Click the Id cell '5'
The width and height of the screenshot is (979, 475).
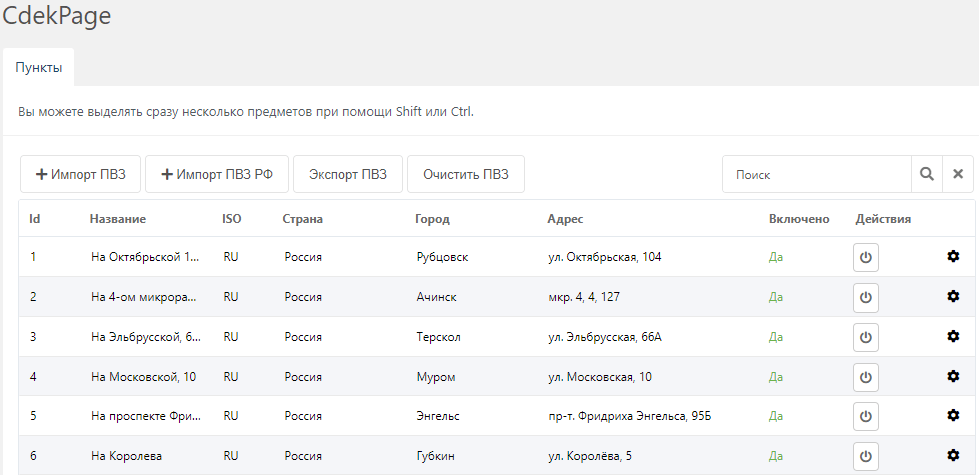point(33,416)
